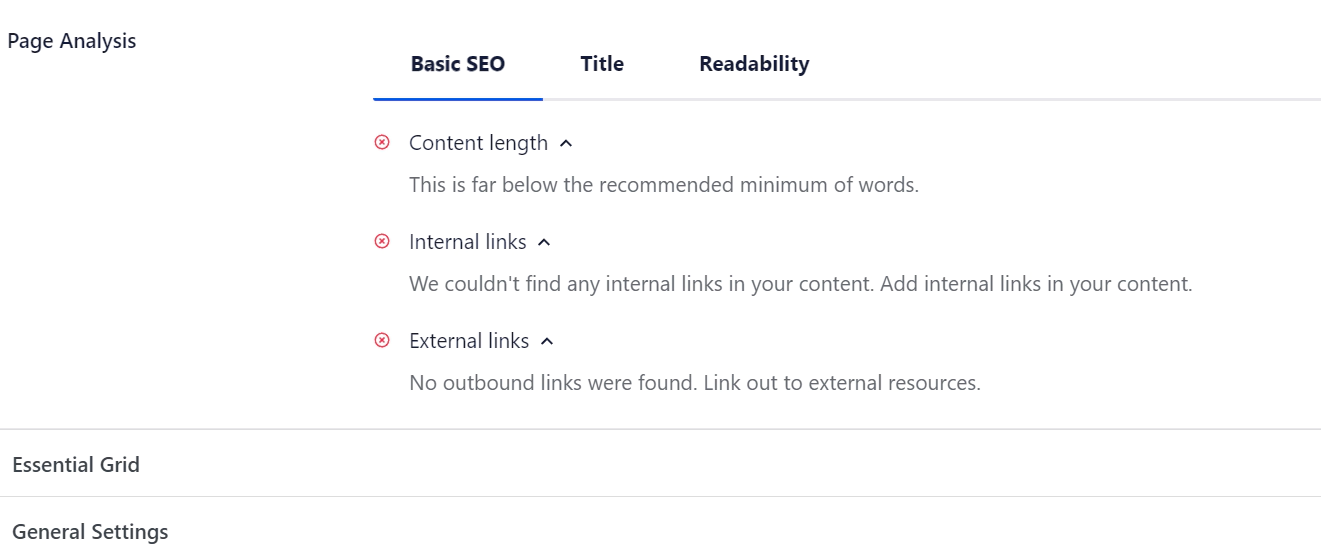Click the internal links recommendation text
Image resolution: width=1321 pixels, height=550 pixels.
[x=801, y=284]
